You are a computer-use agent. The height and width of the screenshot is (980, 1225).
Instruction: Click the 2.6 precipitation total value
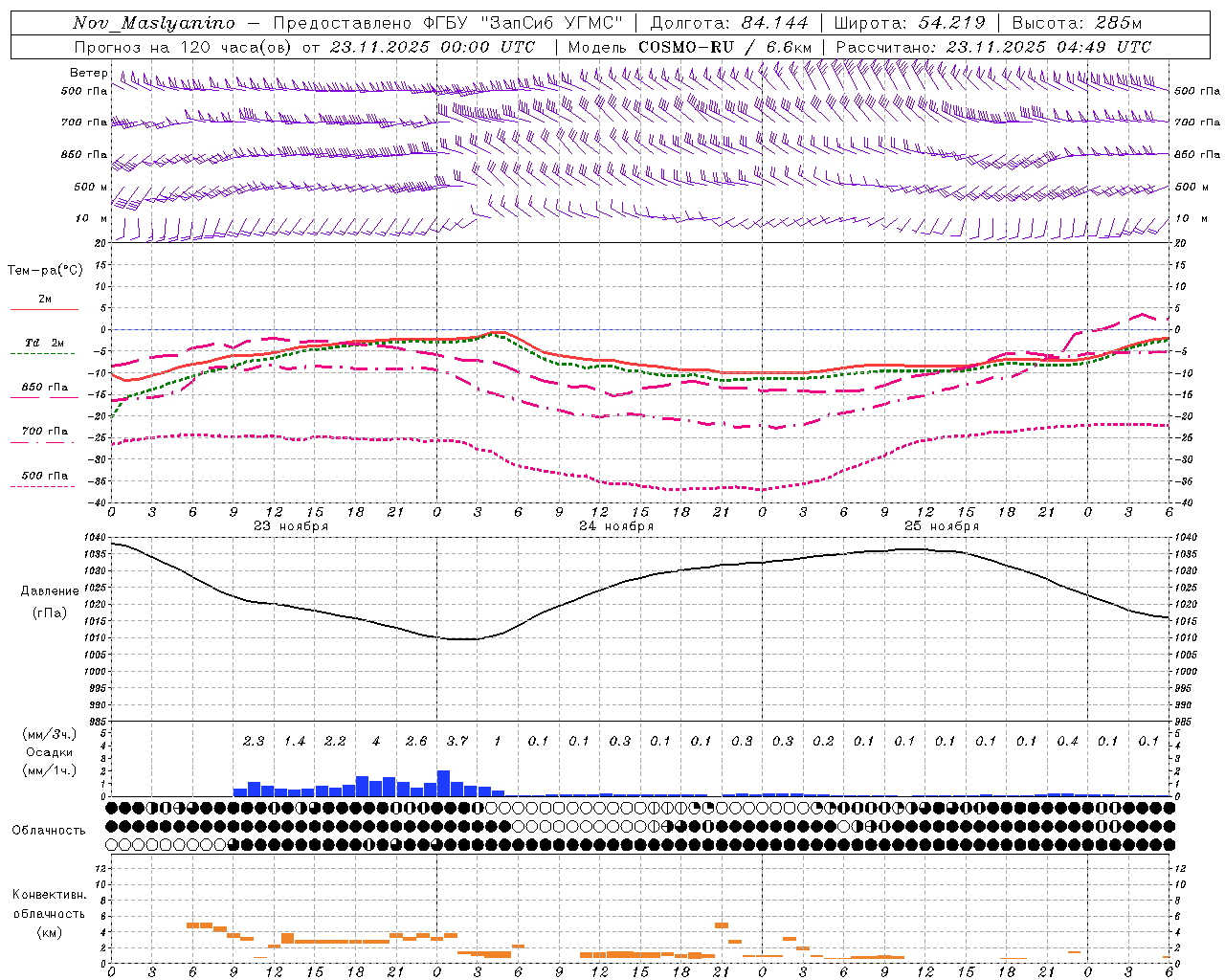click(416, 741)
